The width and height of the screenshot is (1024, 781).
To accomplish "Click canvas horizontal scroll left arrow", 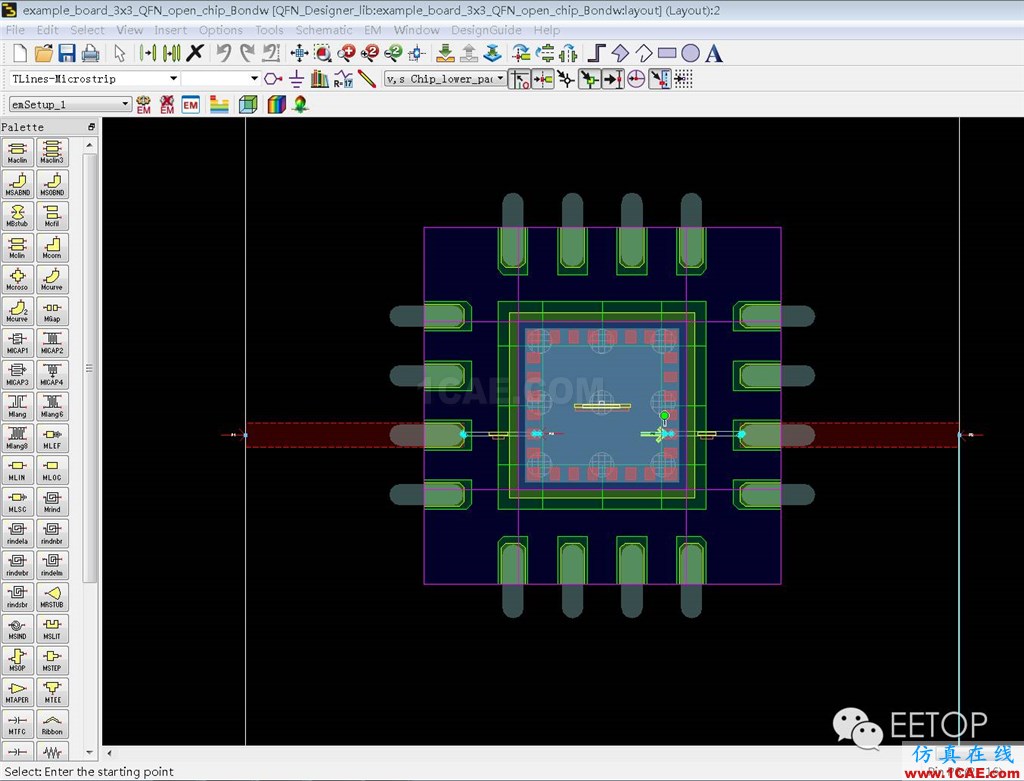I will (109, 753).
